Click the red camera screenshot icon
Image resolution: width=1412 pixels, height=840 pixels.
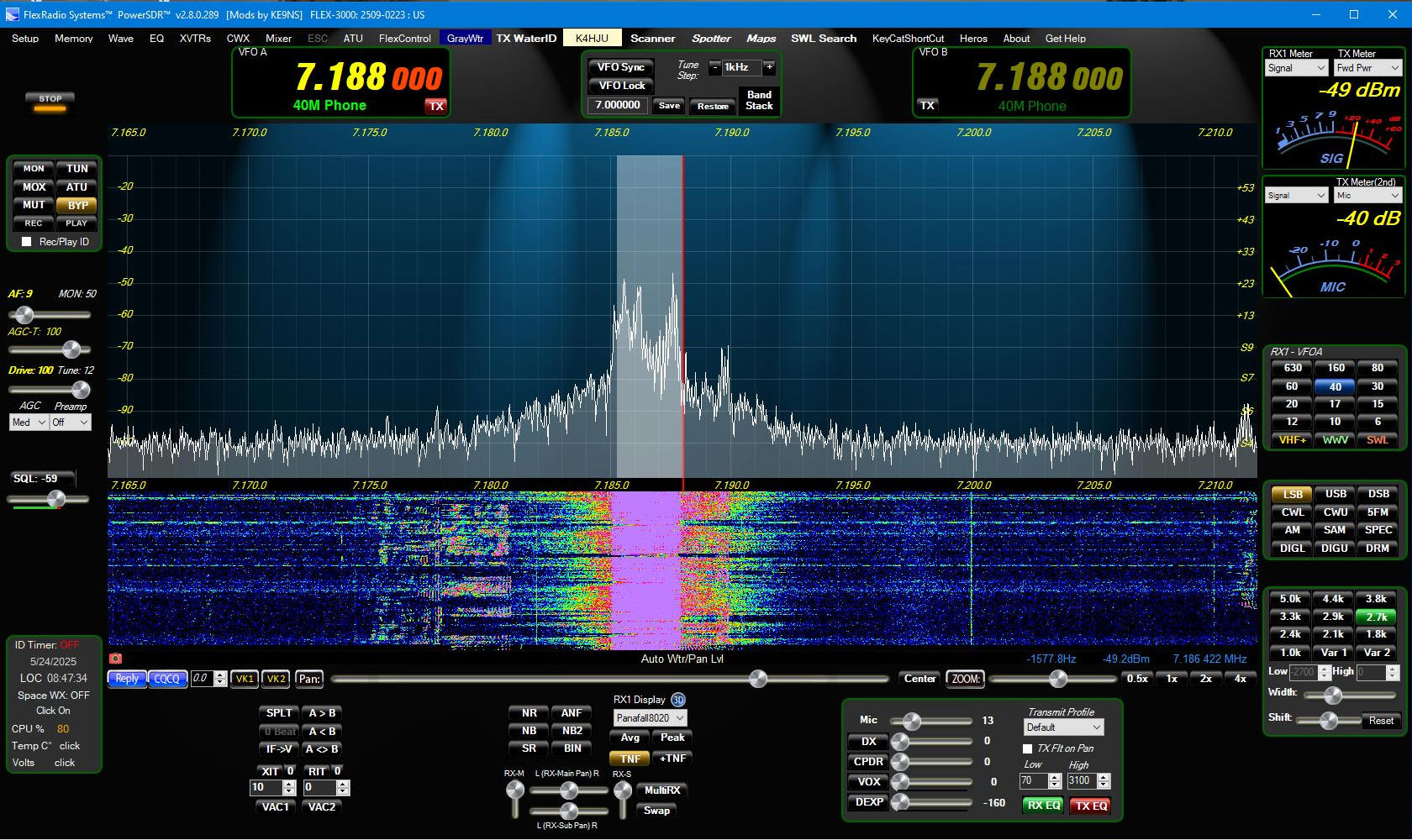(116, 659)
